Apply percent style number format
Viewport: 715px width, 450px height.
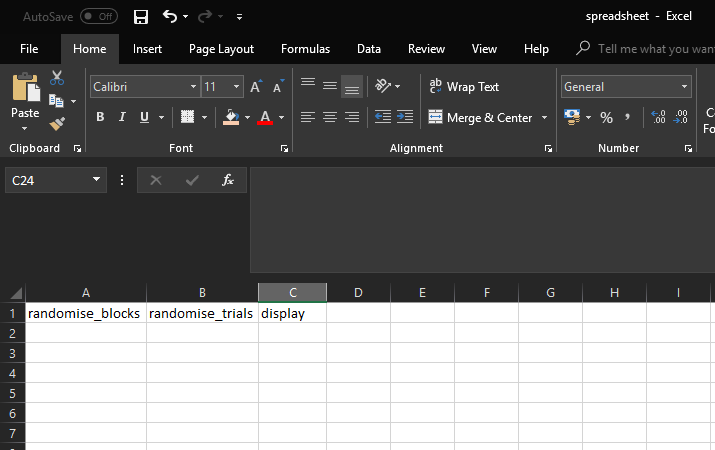point(606,118)
